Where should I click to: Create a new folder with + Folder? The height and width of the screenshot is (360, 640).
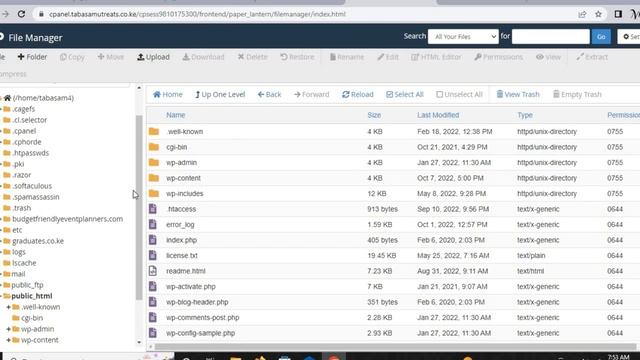pos(32,57)
